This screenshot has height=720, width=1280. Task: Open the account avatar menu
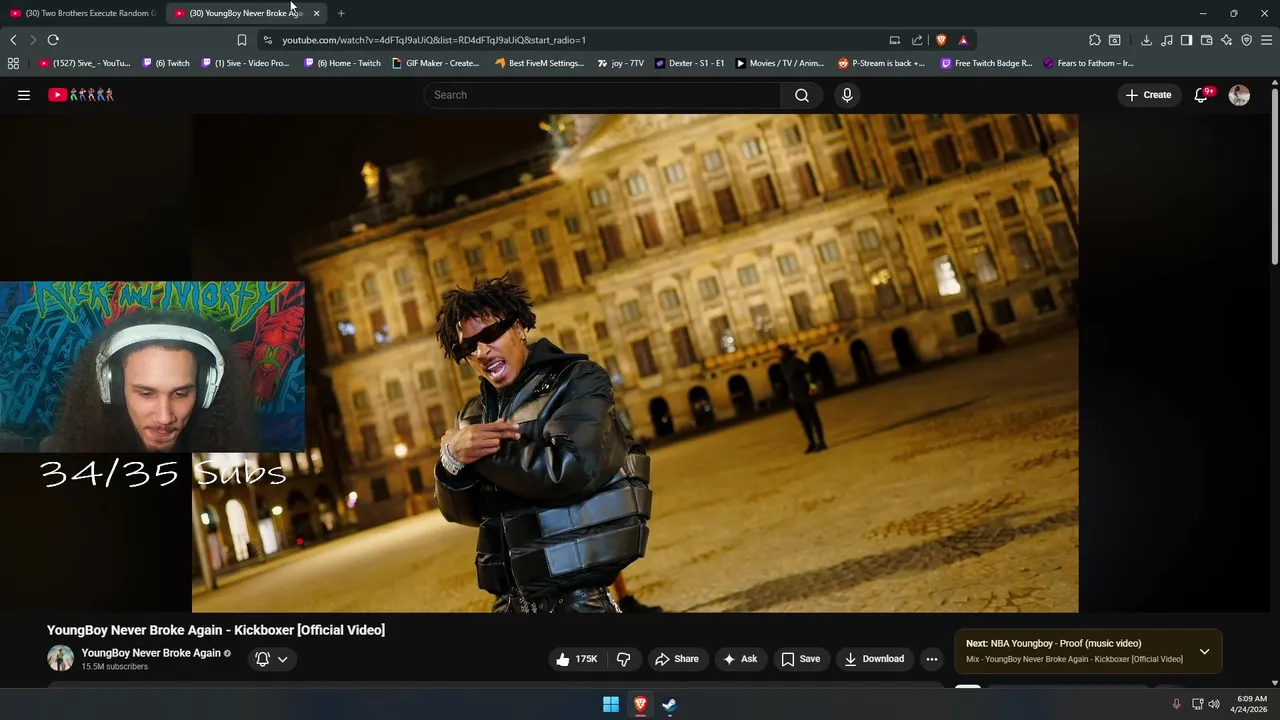[x=1239, y=95]
